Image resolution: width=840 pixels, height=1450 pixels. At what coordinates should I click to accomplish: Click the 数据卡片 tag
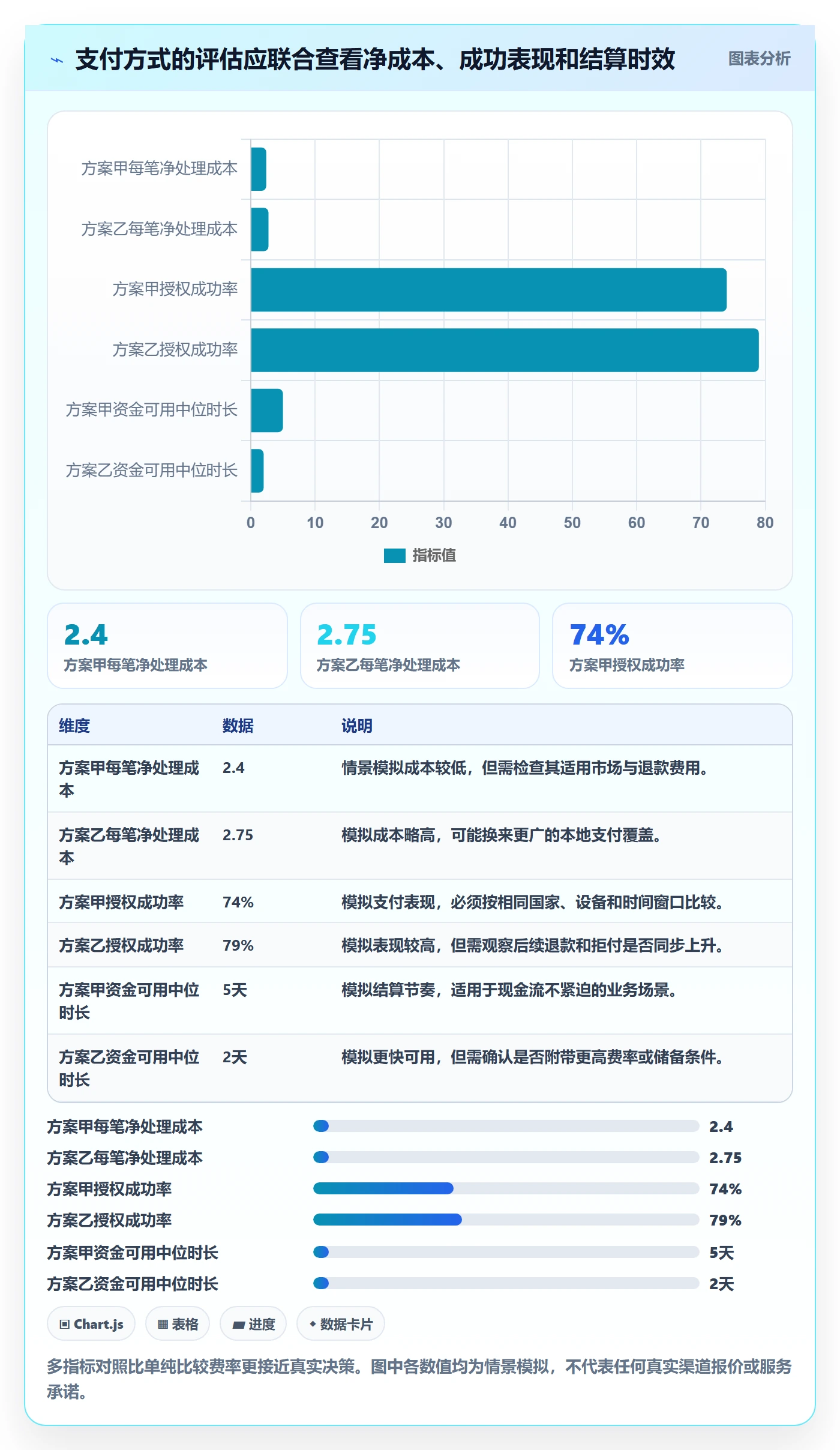341,1323
